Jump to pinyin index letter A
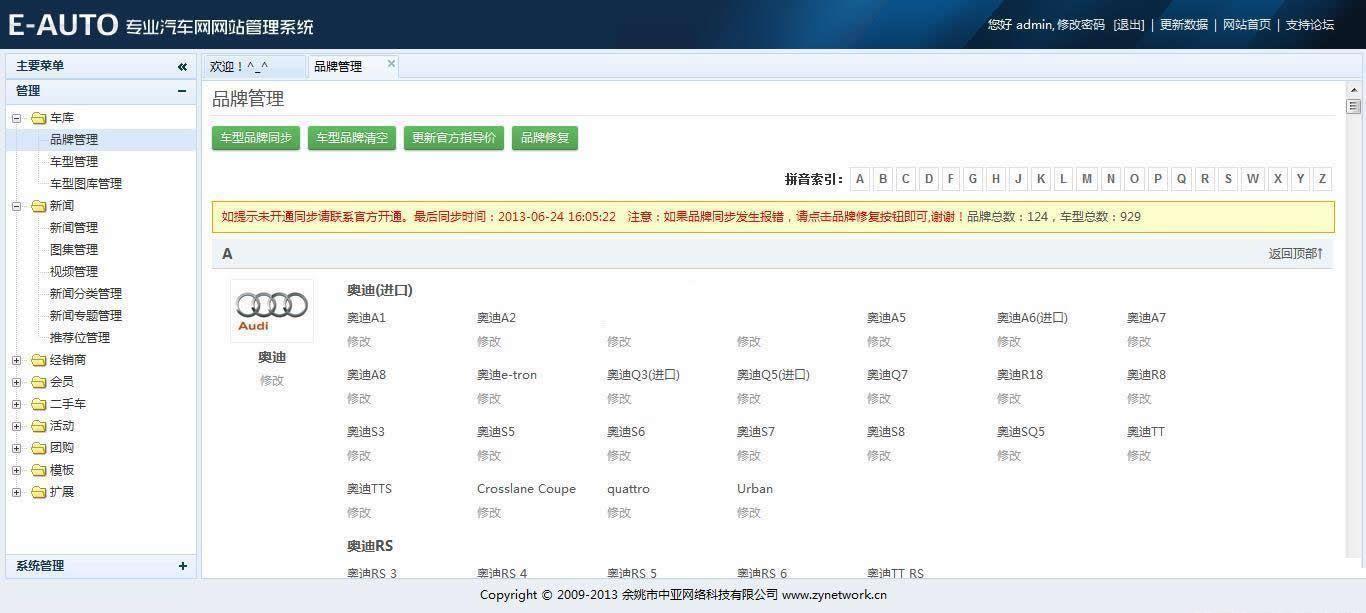Screen dimensions: 1366x613 click(860, 179)
